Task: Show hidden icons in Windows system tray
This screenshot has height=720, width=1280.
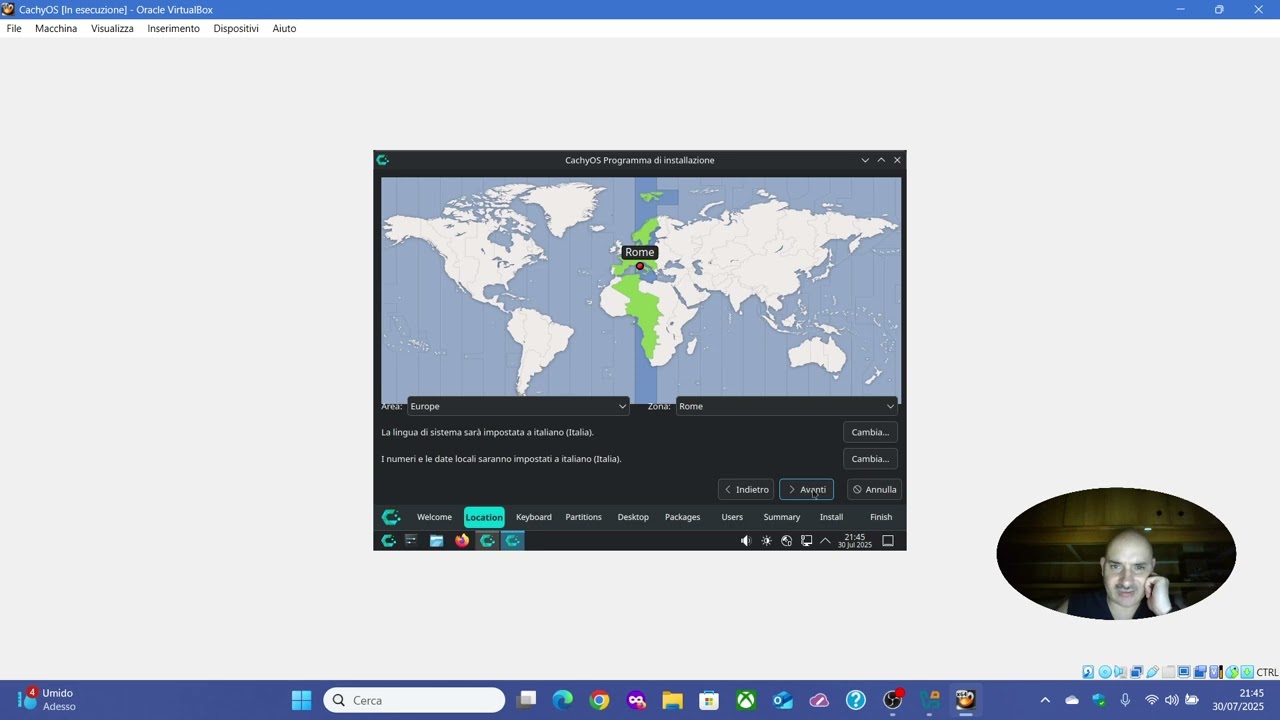Action: (x=1045, y=700)
